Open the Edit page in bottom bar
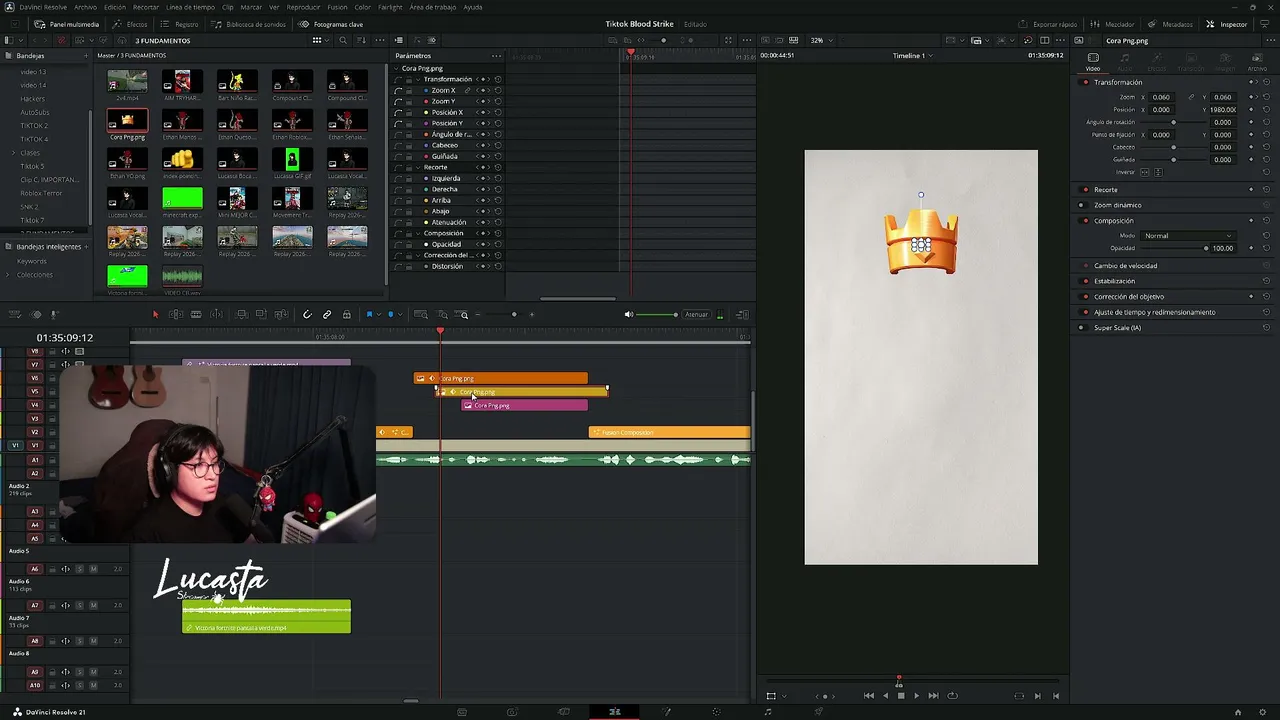Viewport: 1280px width, 720px height. click(x=614, y=712)
